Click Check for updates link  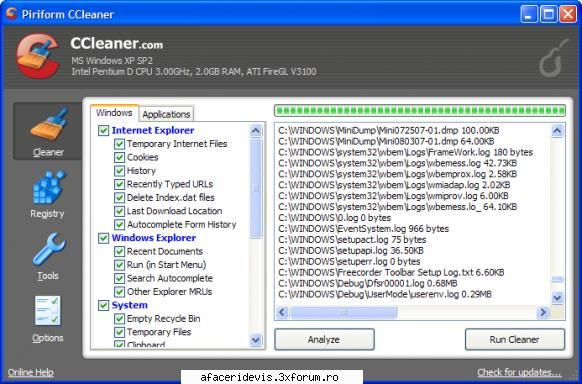tap(519, 372)
